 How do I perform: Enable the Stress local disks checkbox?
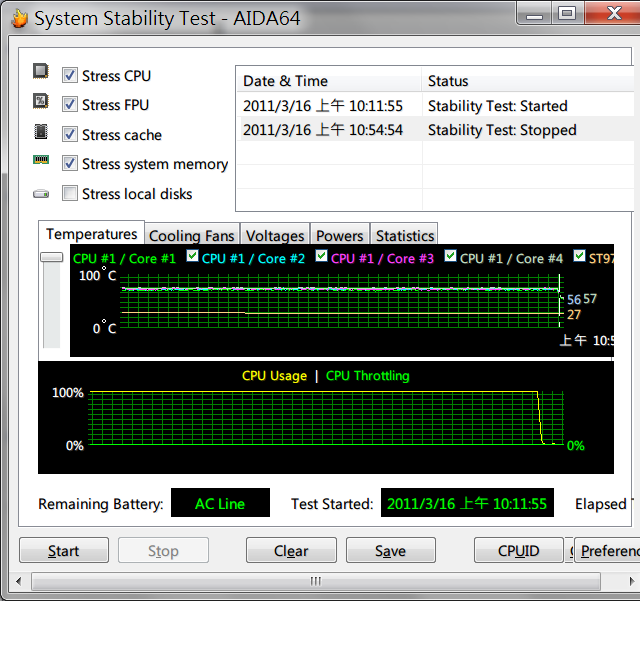pyautogui.click(x=69, y=193)
